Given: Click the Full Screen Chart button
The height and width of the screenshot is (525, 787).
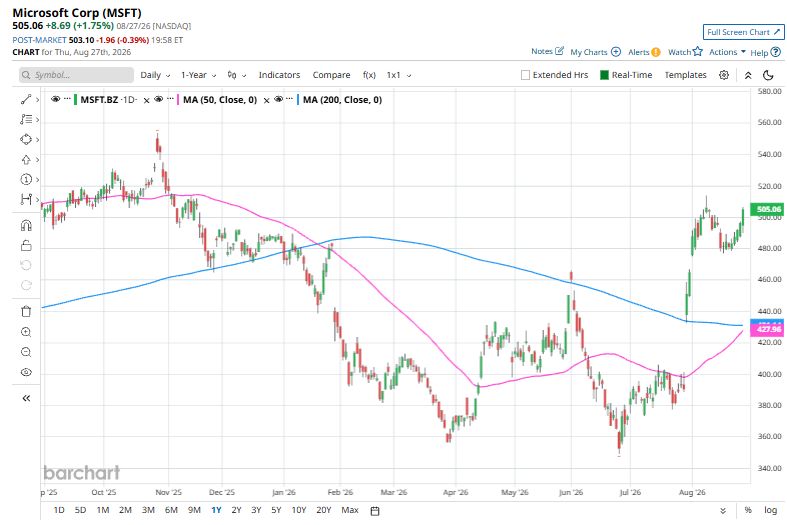Looking at the screenshot, I should [x=743, y=32].
